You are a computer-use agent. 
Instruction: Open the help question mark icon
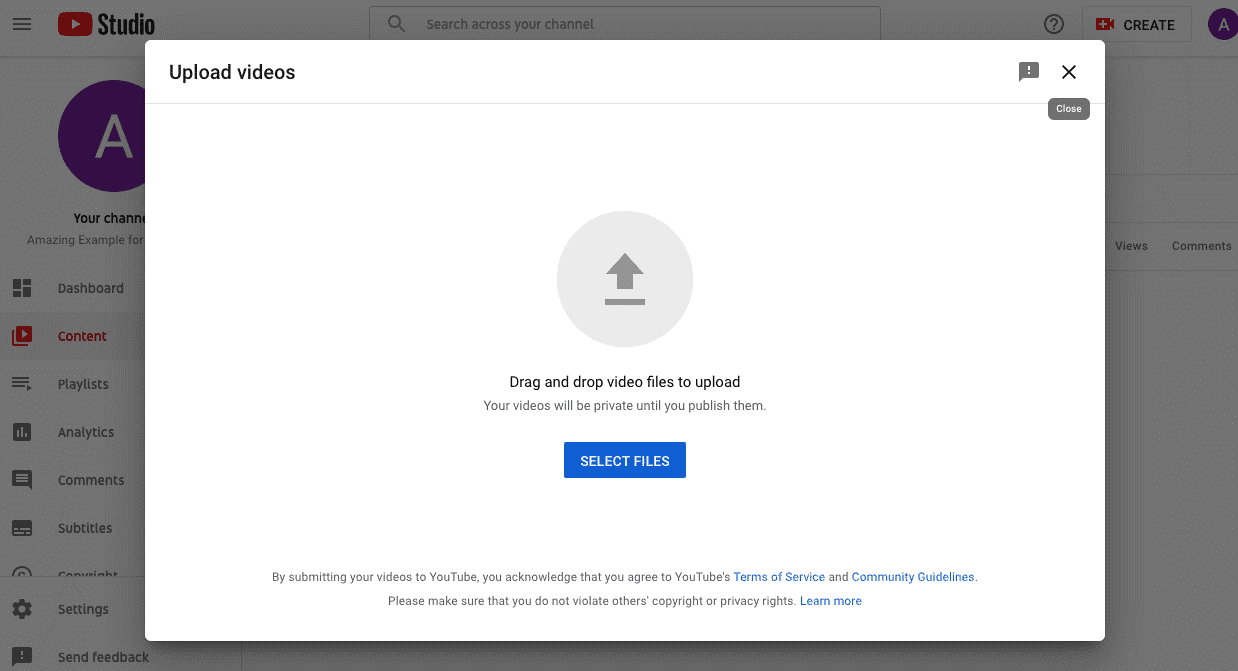coord(1053,24)
